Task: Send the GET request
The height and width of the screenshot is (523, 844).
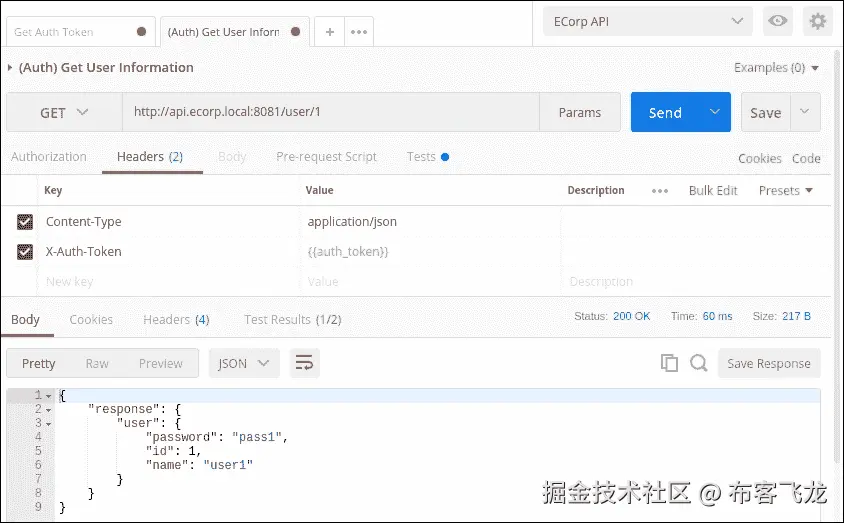Action: click(x=666, y=112)
